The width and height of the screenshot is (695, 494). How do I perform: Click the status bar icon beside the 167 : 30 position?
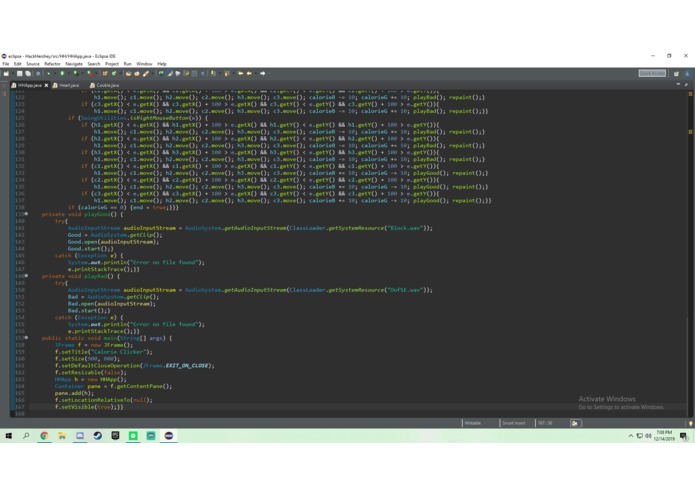click(575, 423)
